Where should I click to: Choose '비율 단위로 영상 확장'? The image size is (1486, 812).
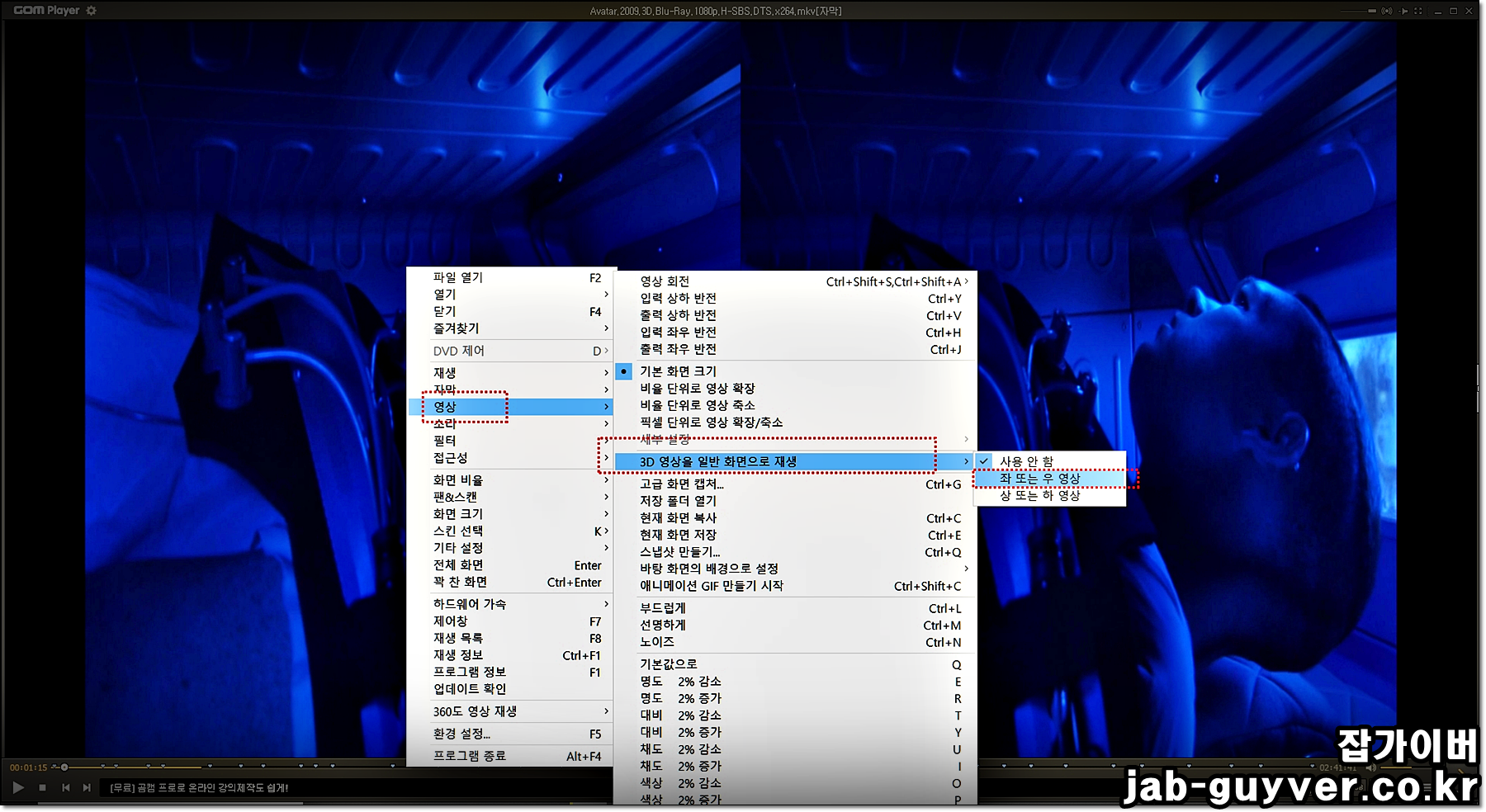point(795,388)
